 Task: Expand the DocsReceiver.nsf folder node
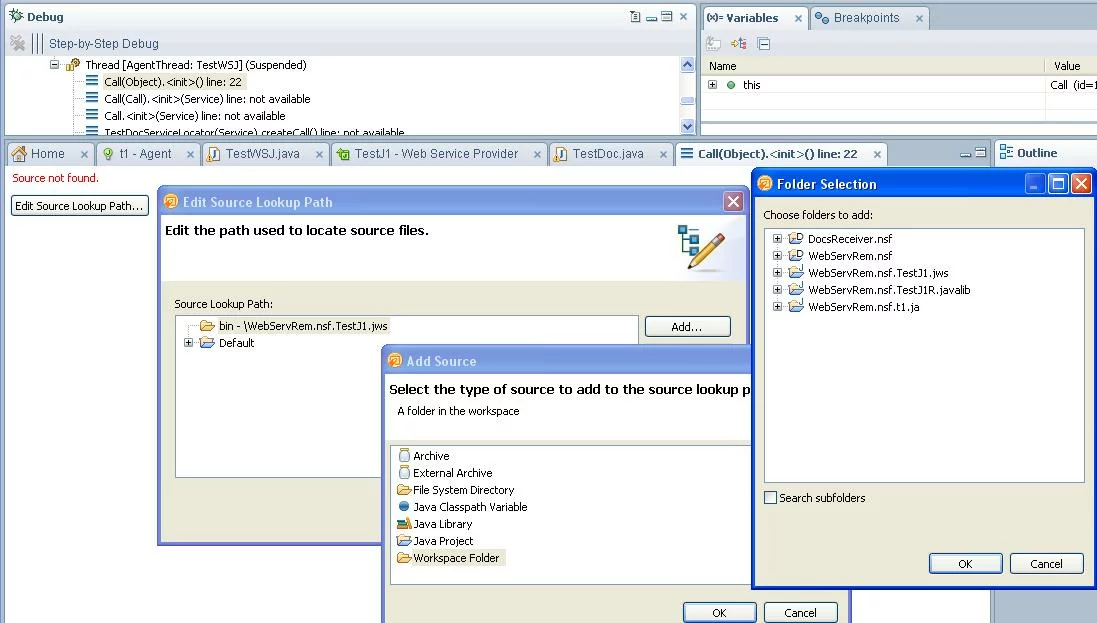click(777, 239)
